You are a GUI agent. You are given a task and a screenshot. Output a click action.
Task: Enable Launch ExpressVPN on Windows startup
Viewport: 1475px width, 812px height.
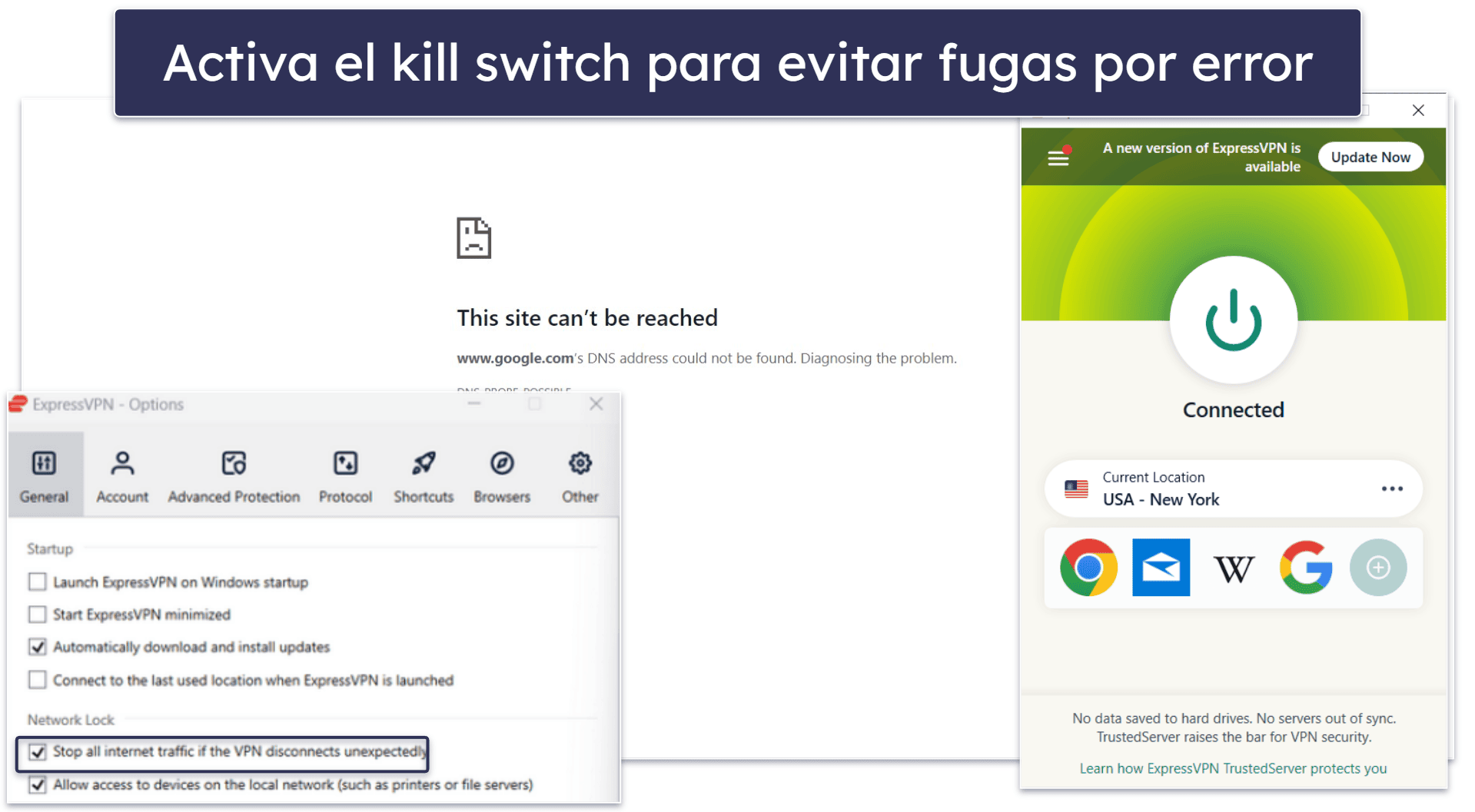(x=37, y=582)
